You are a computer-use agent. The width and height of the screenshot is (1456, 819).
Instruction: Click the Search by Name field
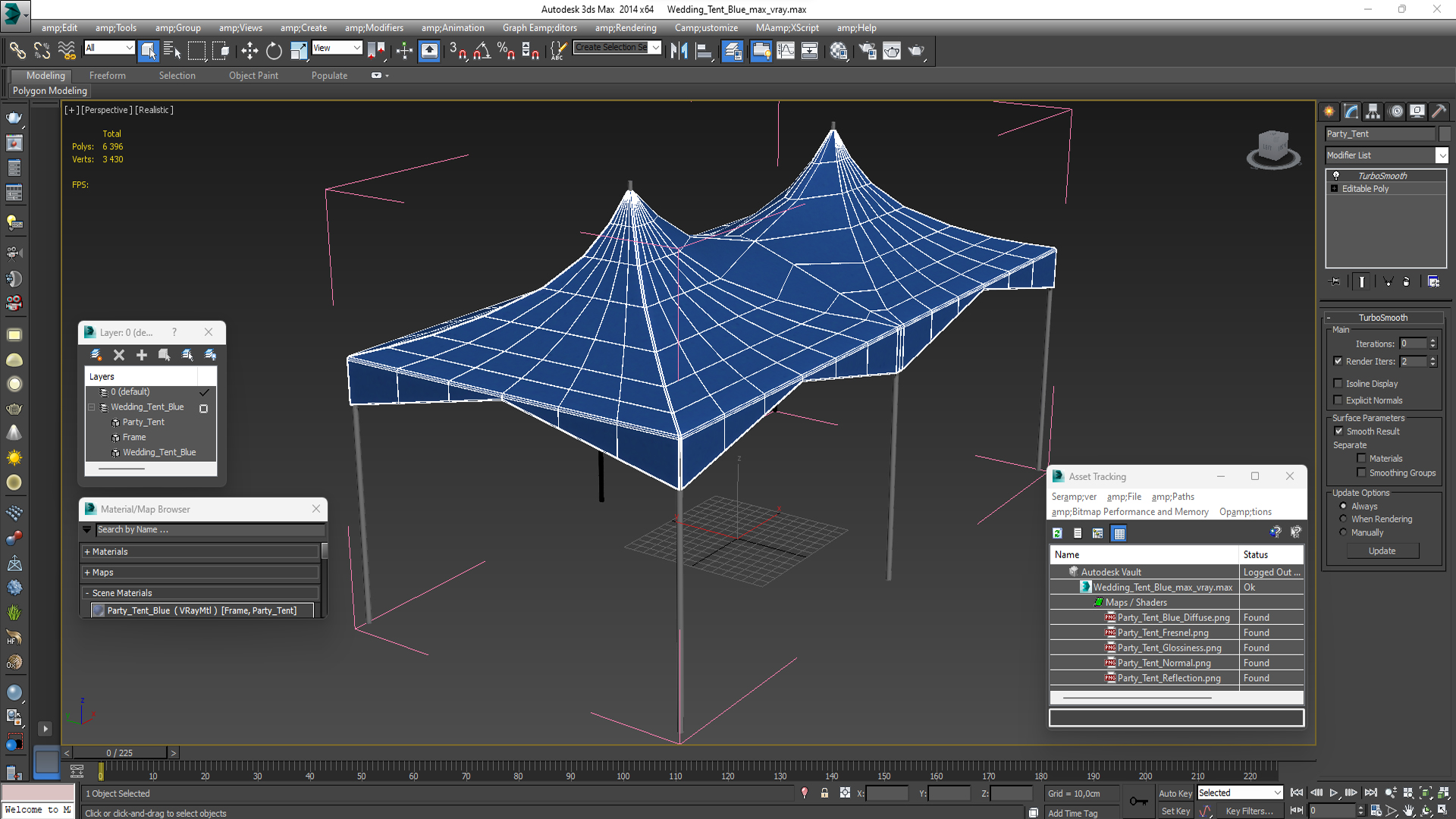209,530
